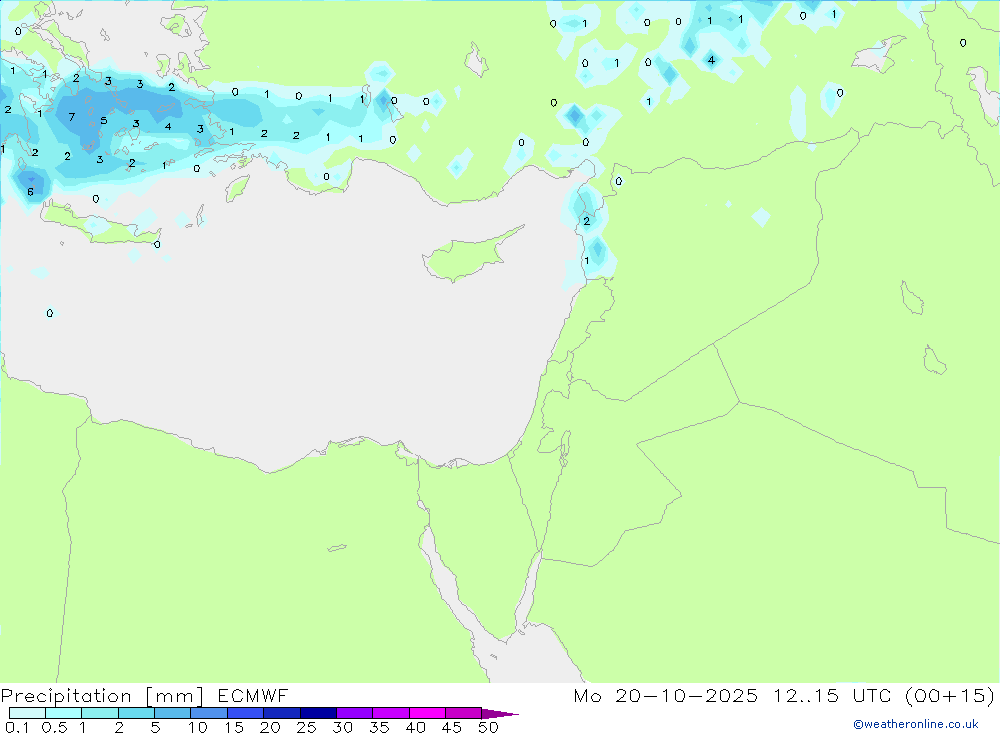Click the '20' legend scale label

(270, 727)
